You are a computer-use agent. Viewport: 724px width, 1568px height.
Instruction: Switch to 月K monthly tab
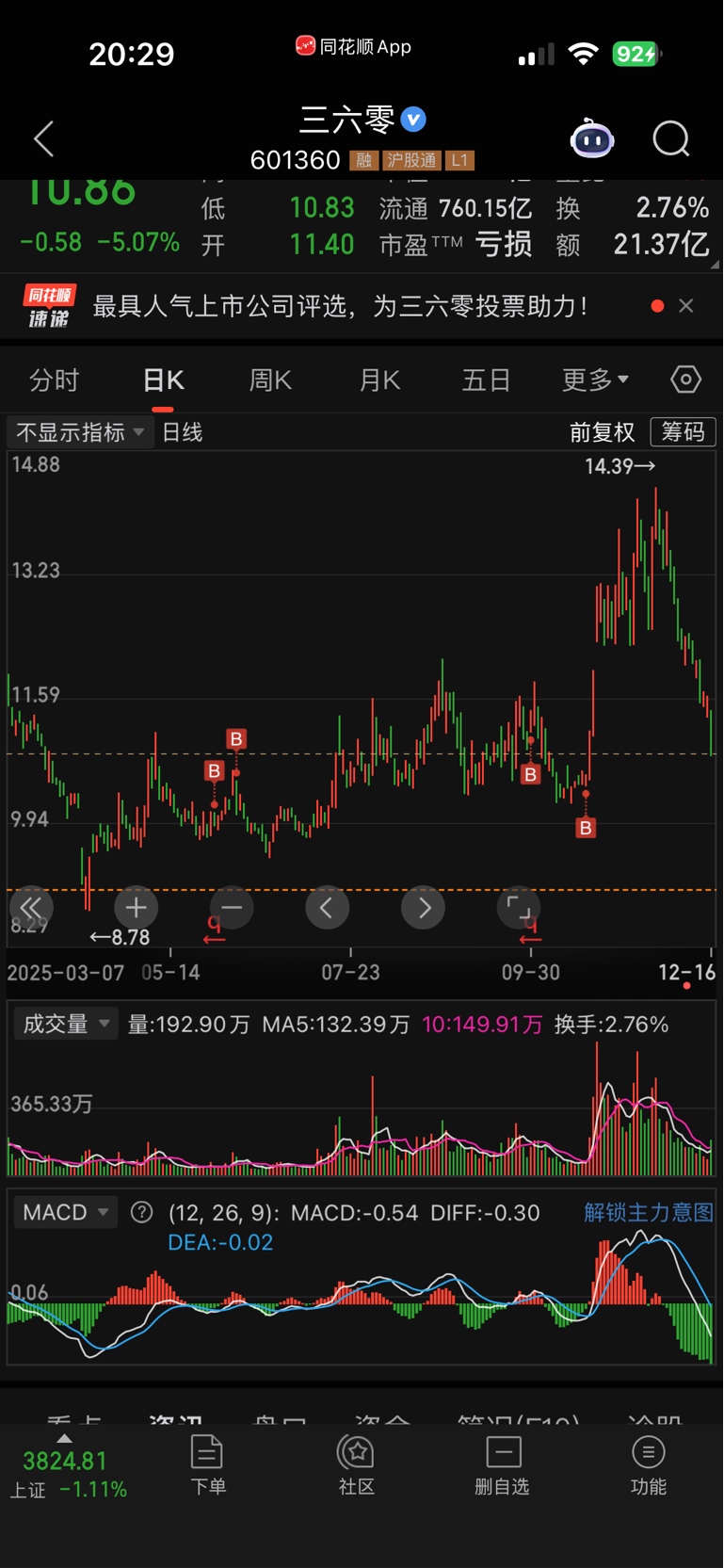(379, 380)
